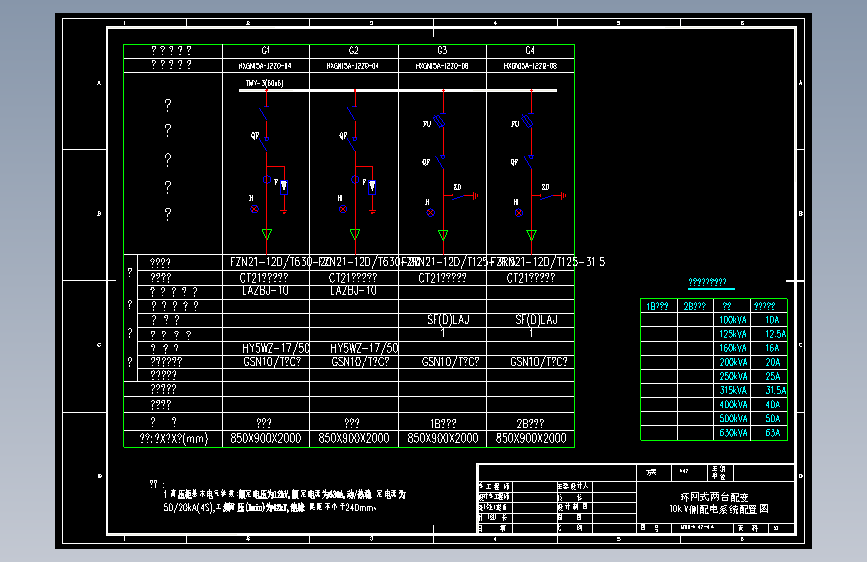Click the 160kVA cell in the cyan table

(x=733, y=348)
